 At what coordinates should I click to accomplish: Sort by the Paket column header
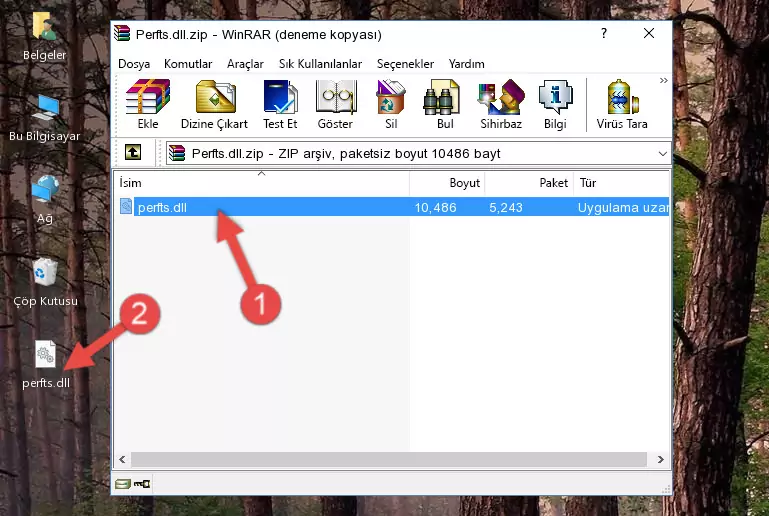(x=529, y=183)
